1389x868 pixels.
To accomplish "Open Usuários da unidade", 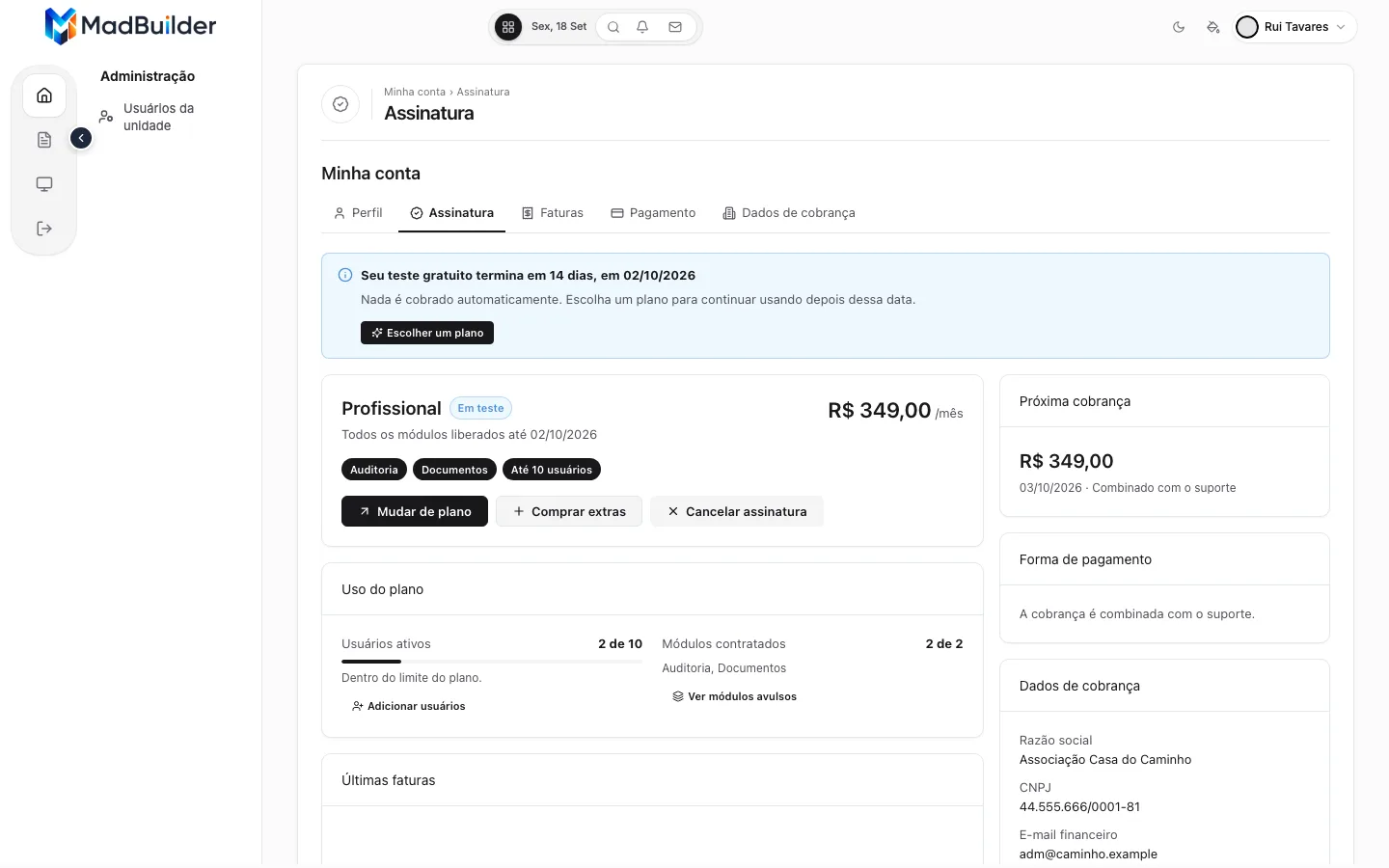I will pos(159,117).
